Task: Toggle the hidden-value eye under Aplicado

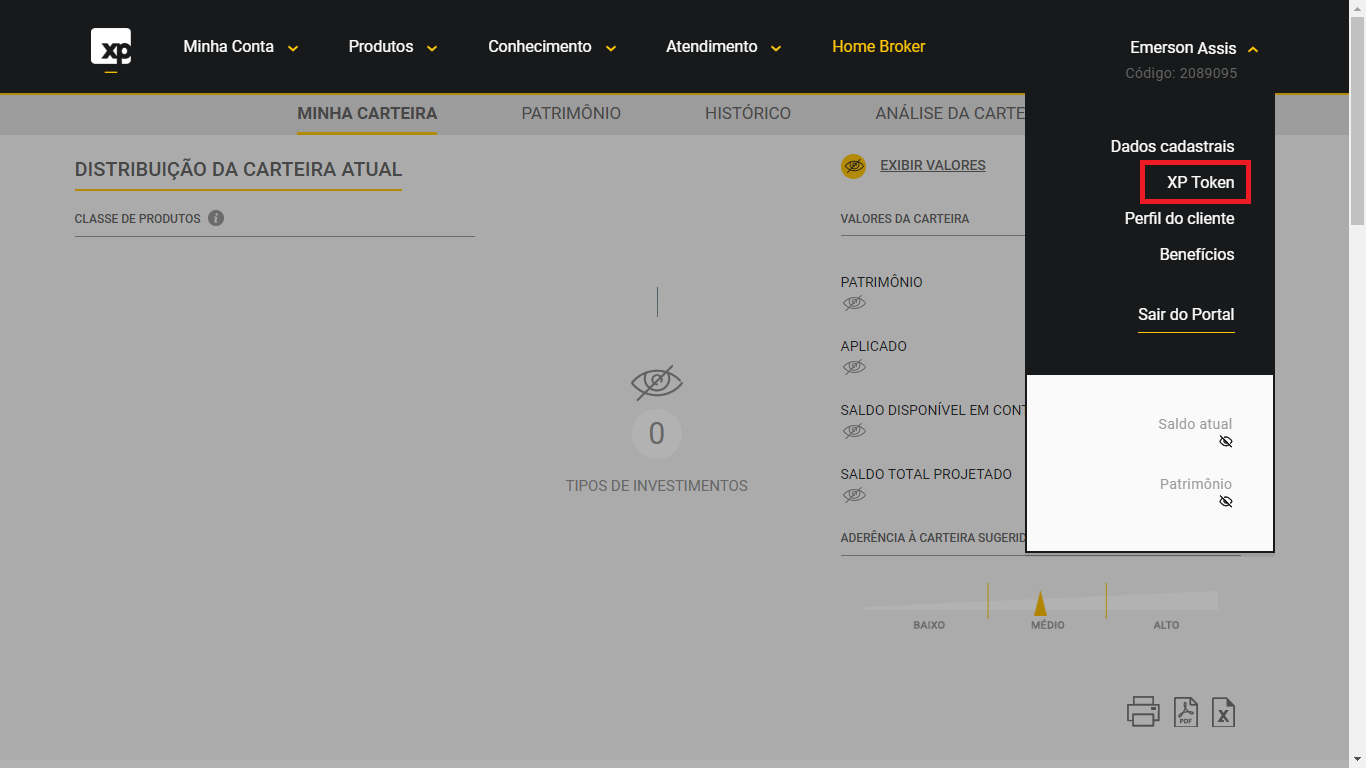Action: pos(854,367)
